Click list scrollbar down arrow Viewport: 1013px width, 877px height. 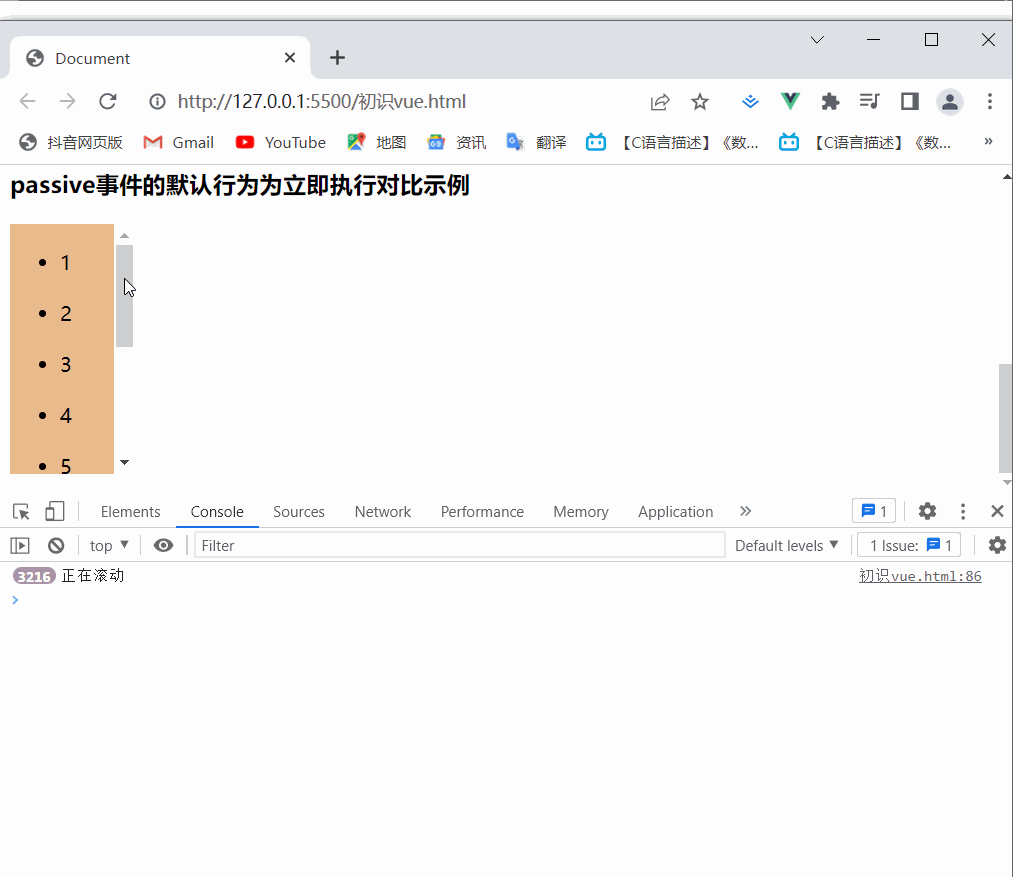point(125,462)
